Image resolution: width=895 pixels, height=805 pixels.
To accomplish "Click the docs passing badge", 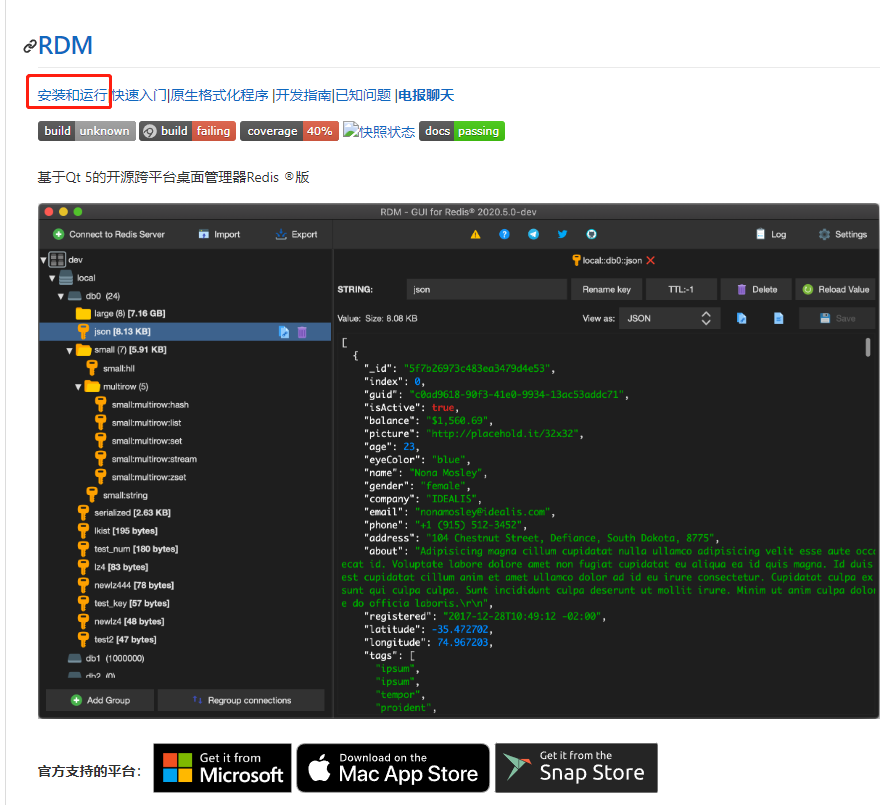I will pos(462,131).
